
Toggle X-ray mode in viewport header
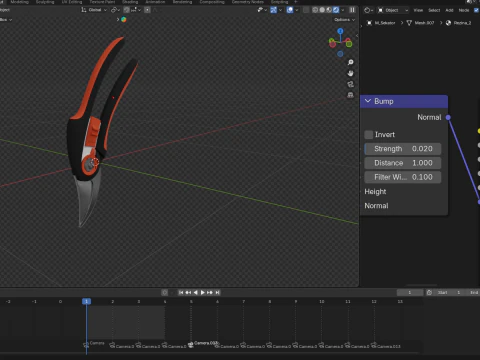pos(306,10)
